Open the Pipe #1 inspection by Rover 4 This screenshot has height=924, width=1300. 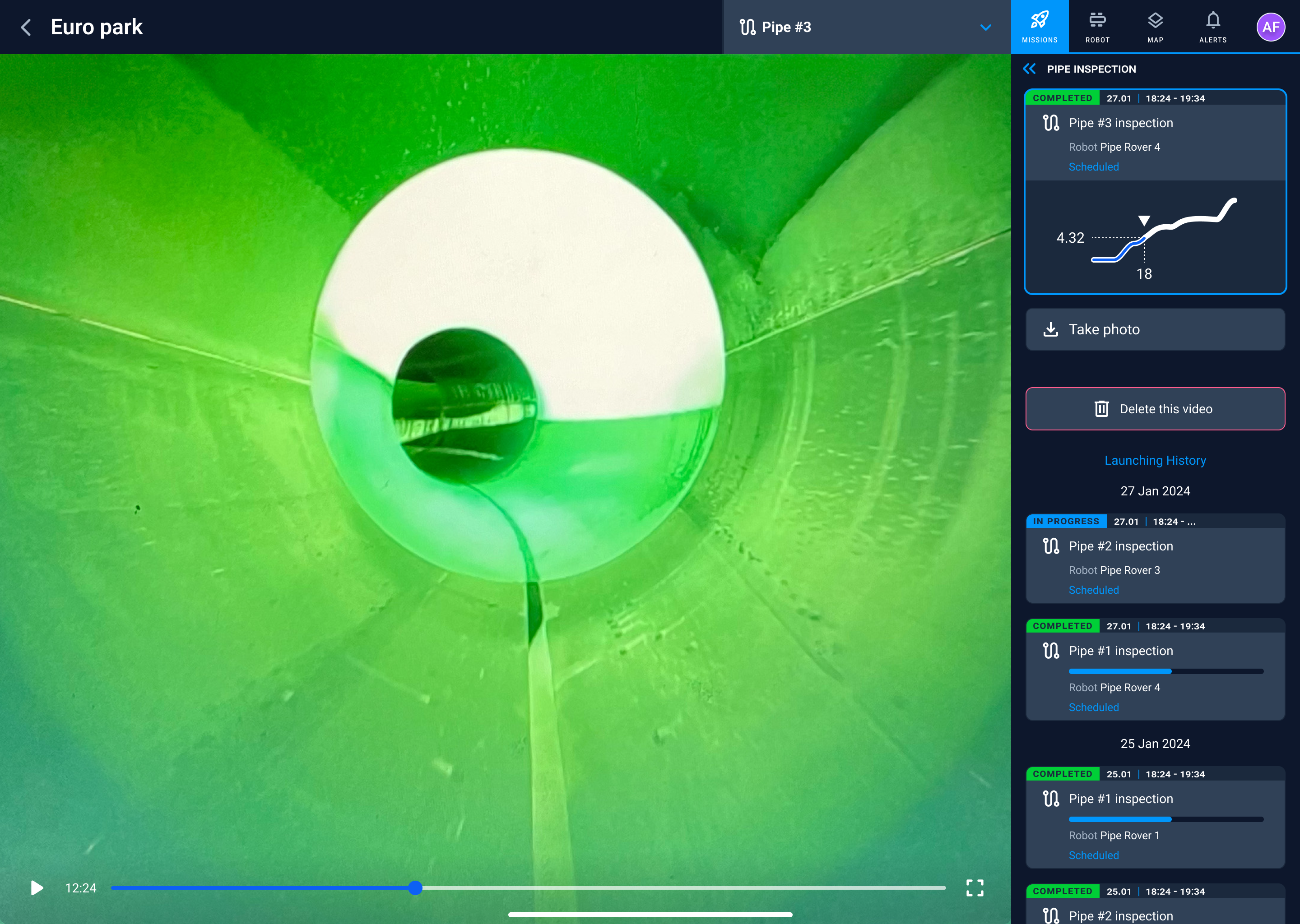1155,669
